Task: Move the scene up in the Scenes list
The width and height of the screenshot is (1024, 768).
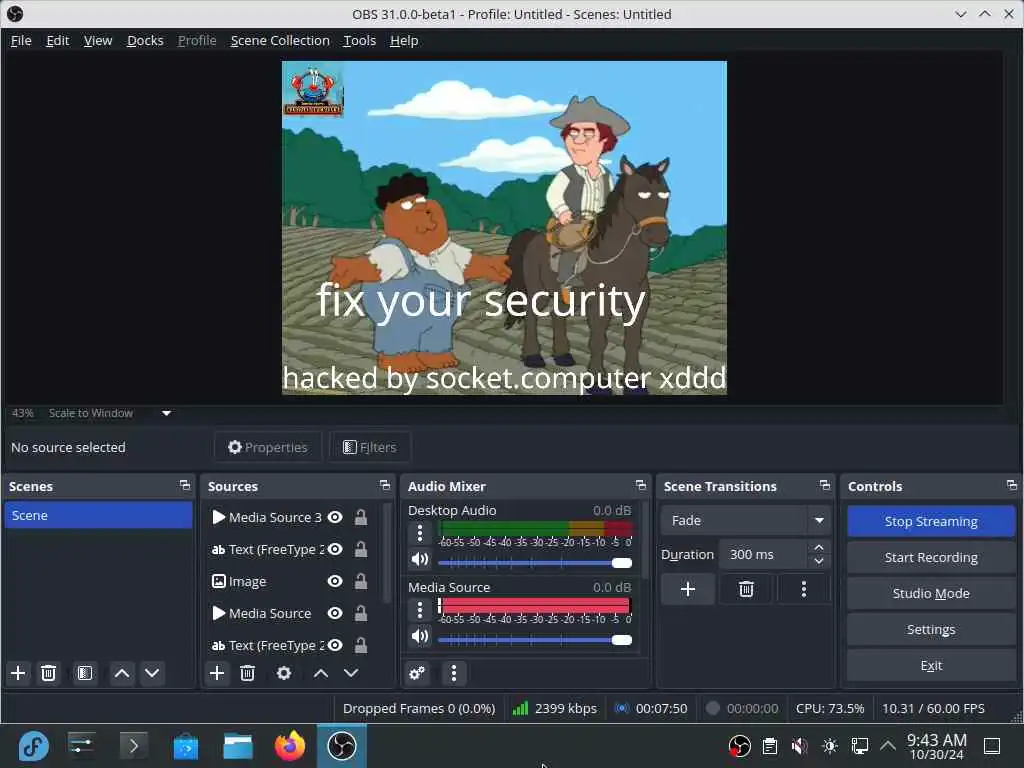Action: point(122,673)
